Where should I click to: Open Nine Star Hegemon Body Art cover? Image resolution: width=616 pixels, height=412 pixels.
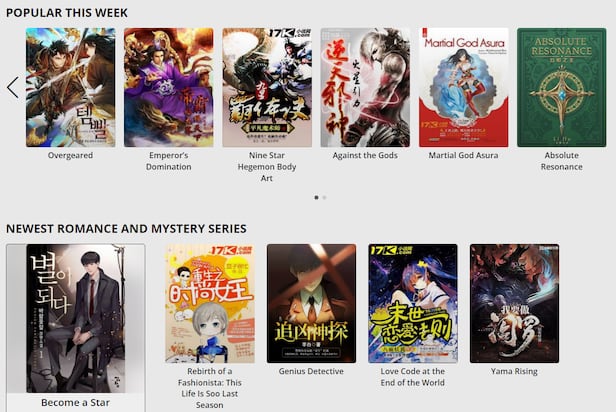click(x=267, y=87)
